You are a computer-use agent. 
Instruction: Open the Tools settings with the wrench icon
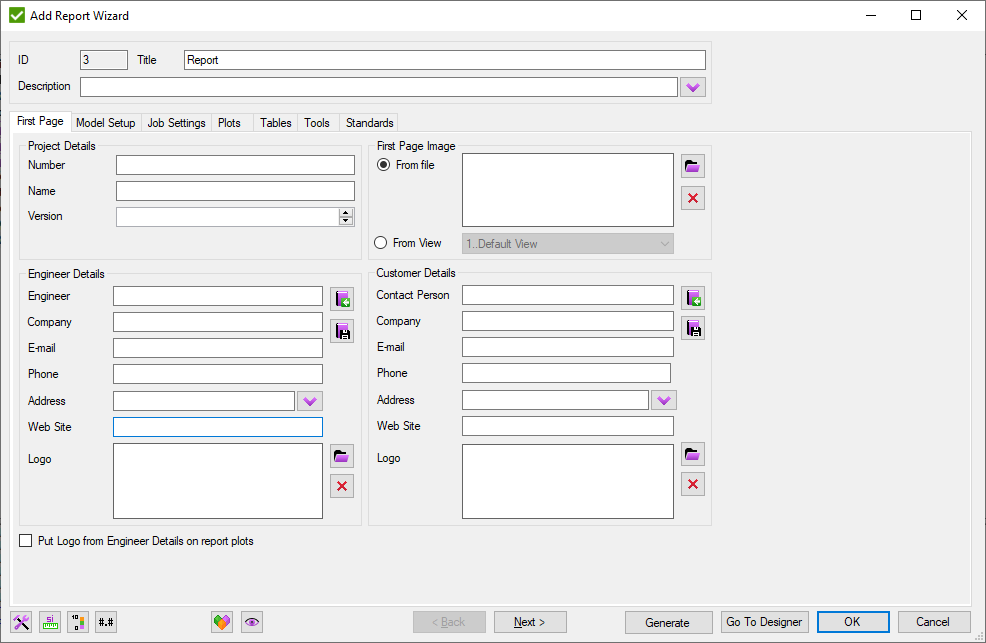[20, 622]
